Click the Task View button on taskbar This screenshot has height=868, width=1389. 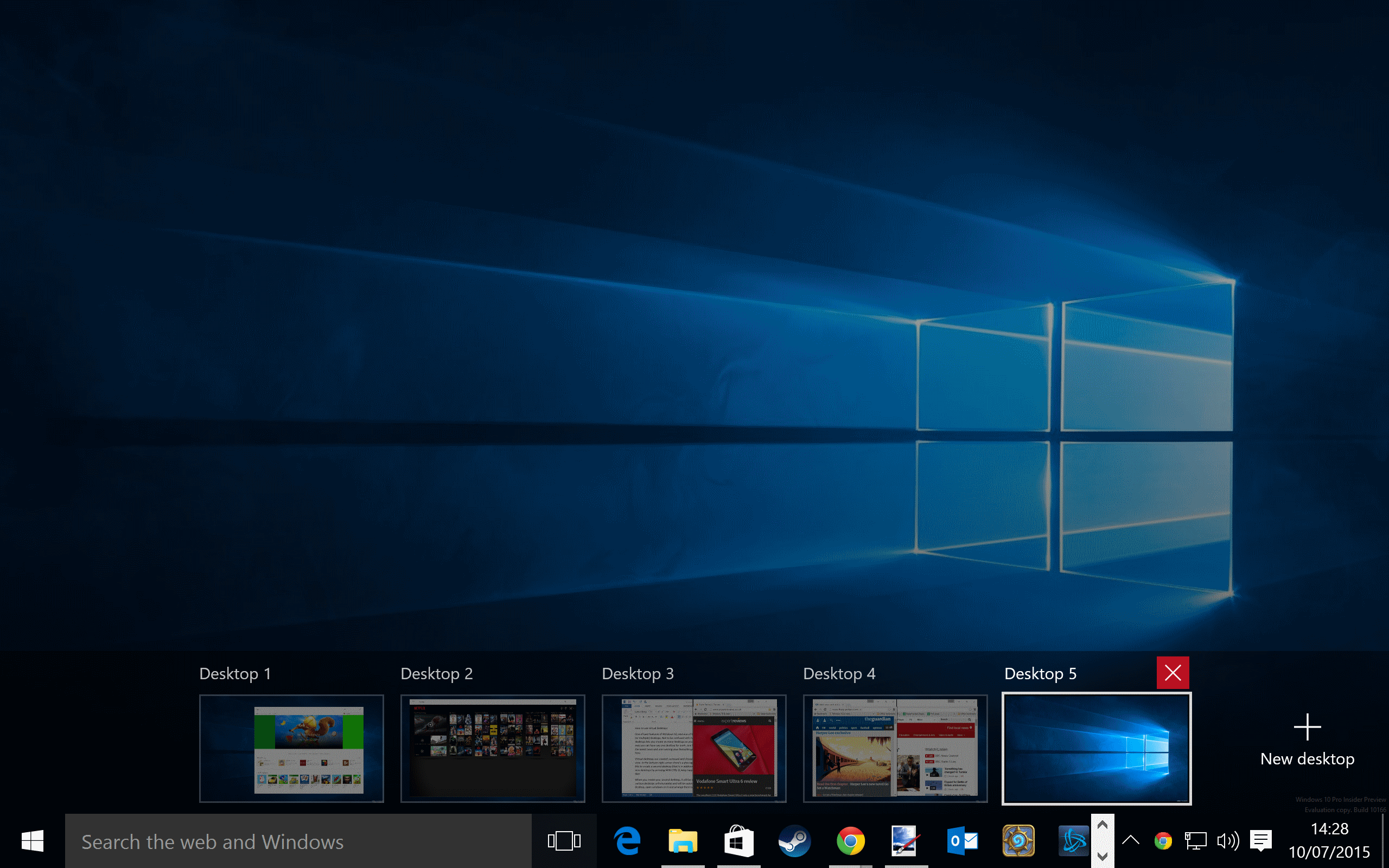pos(564,841)
